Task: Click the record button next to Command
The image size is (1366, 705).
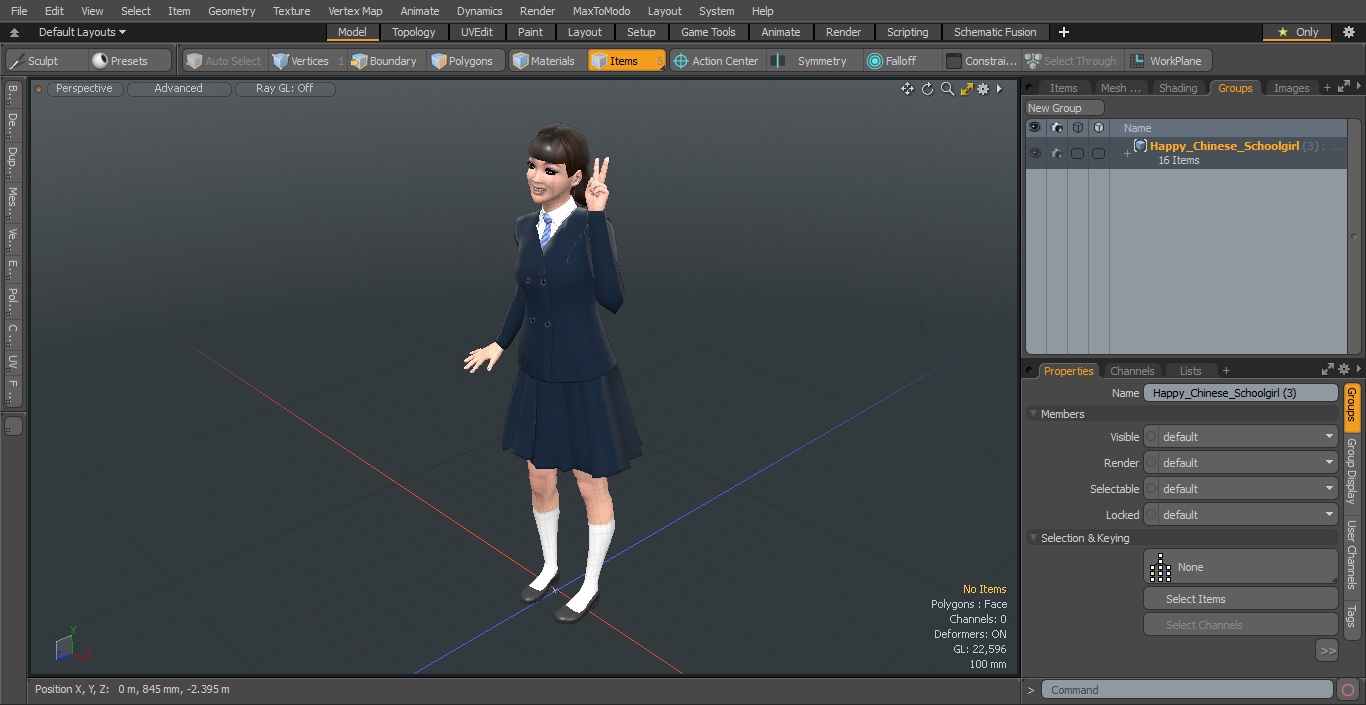Action: tap(1347, 690)
